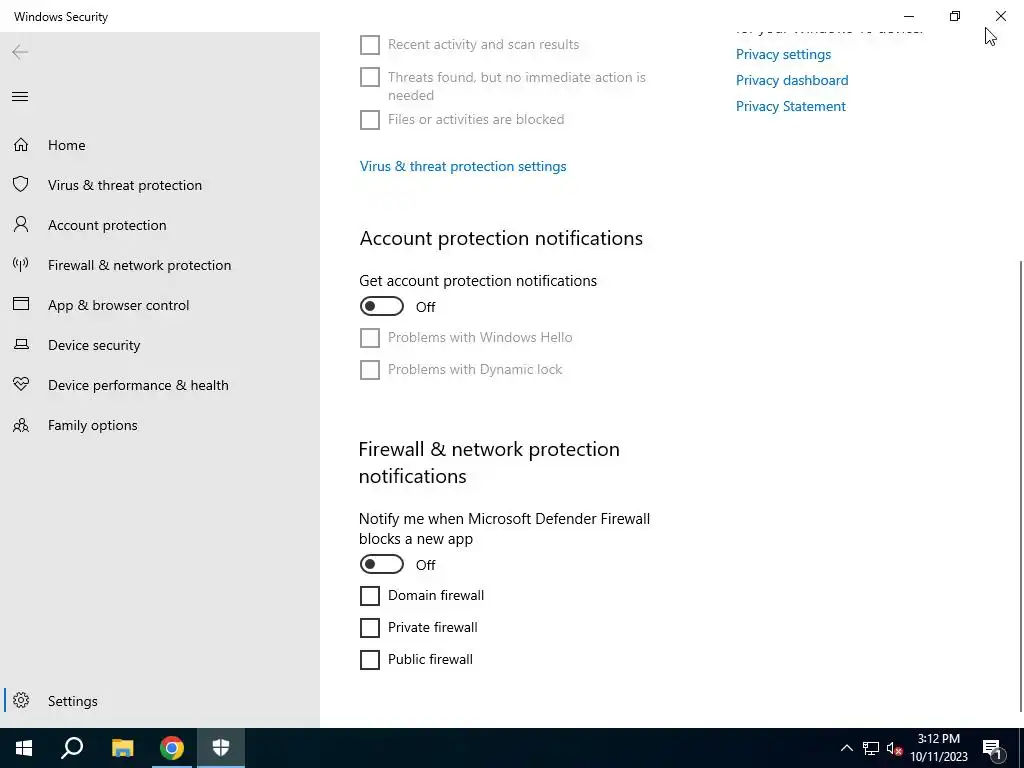Image resolution: width=1024 pixels, height=768 pixels.
Task: Check Problems with Dynamic lock box
Action: tap(370, 370)
